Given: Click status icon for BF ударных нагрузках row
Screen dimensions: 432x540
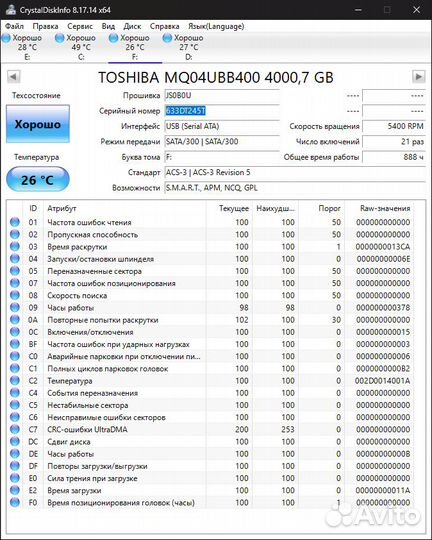Looking at the screenshot, I should pyautogui.click(x=15, y=344).
